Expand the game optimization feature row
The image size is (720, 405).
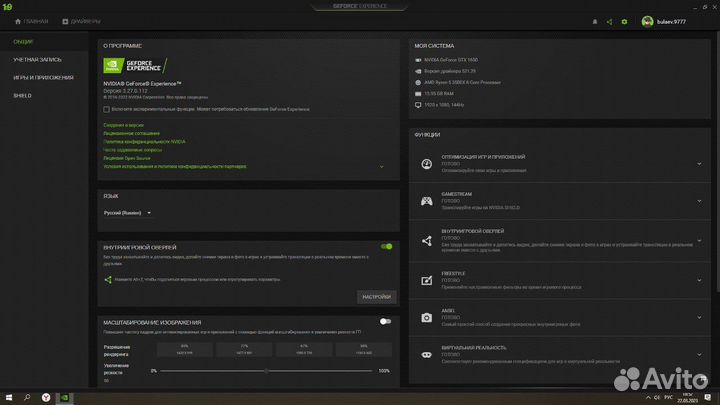pos(698,161)
